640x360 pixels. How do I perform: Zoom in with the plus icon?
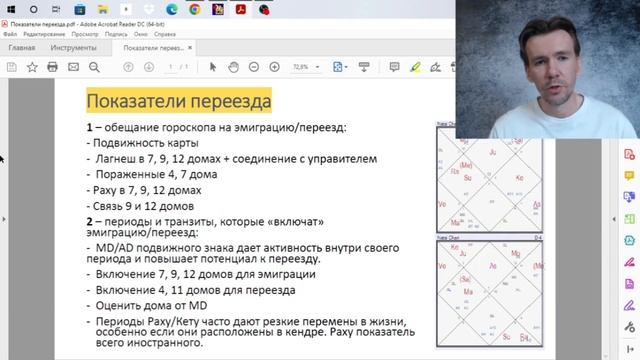275,67
